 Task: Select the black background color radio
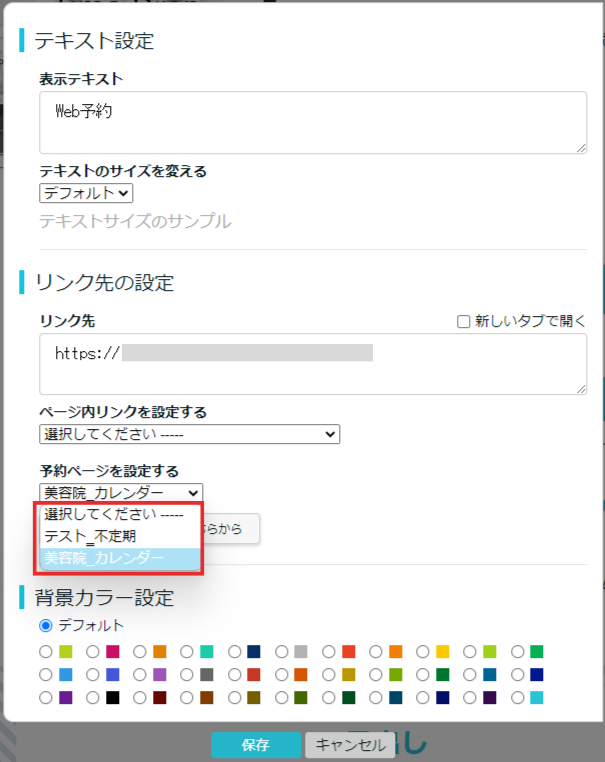93,697
